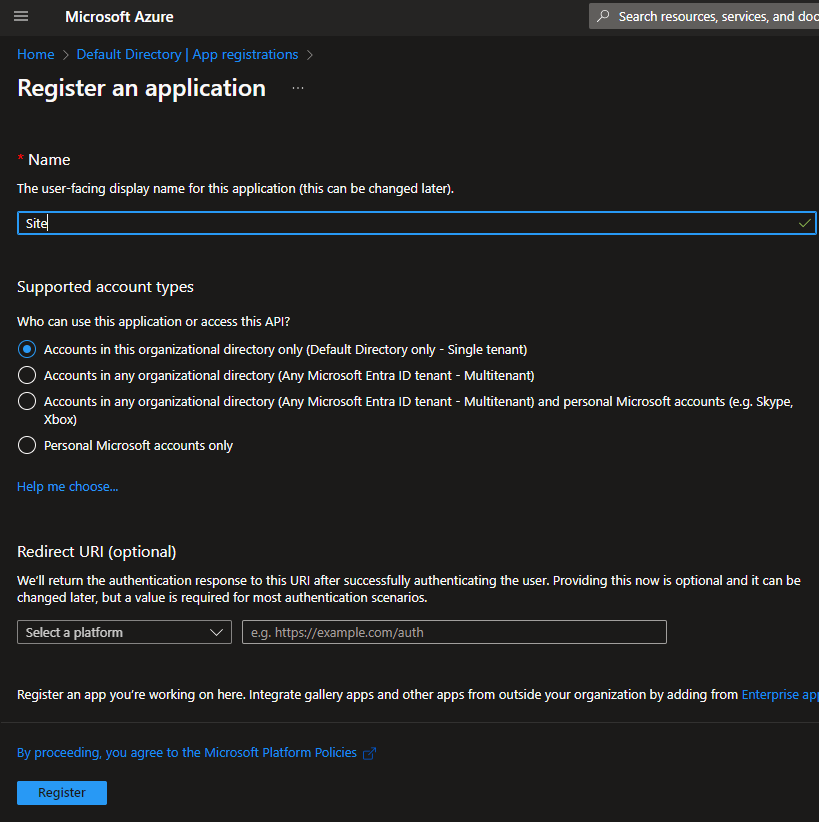The width and height of the screenshot is (819, 822).
Task: Click the green validation checkmark in Name field
Action: (804, 223)
